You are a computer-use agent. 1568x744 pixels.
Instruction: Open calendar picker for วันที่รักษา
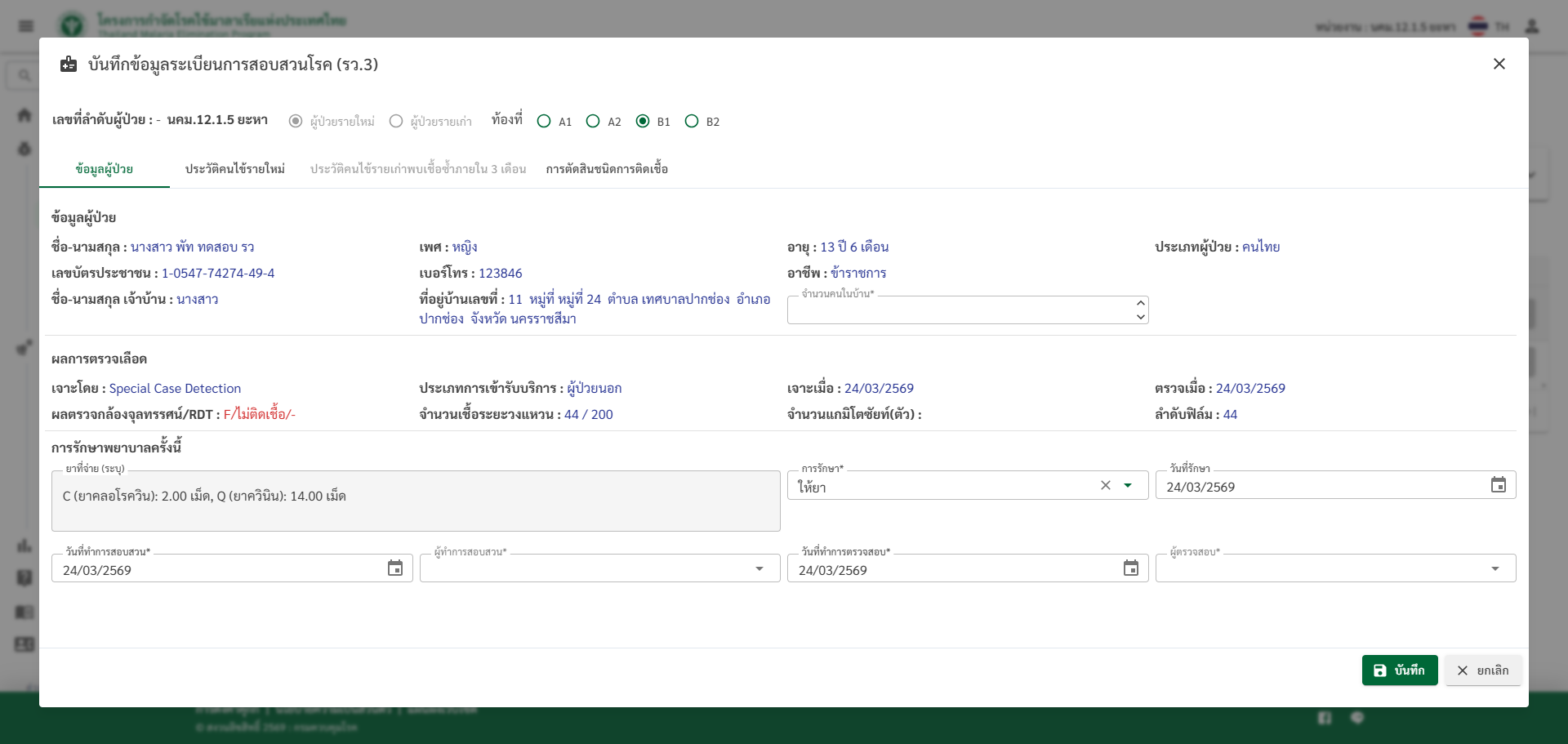coord(1498,485)
